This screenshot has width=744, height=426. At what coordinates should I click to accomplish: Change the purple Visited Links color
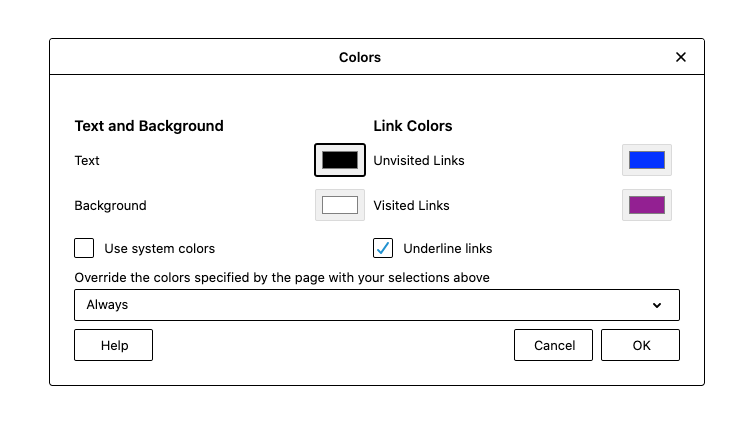[647, 205]
